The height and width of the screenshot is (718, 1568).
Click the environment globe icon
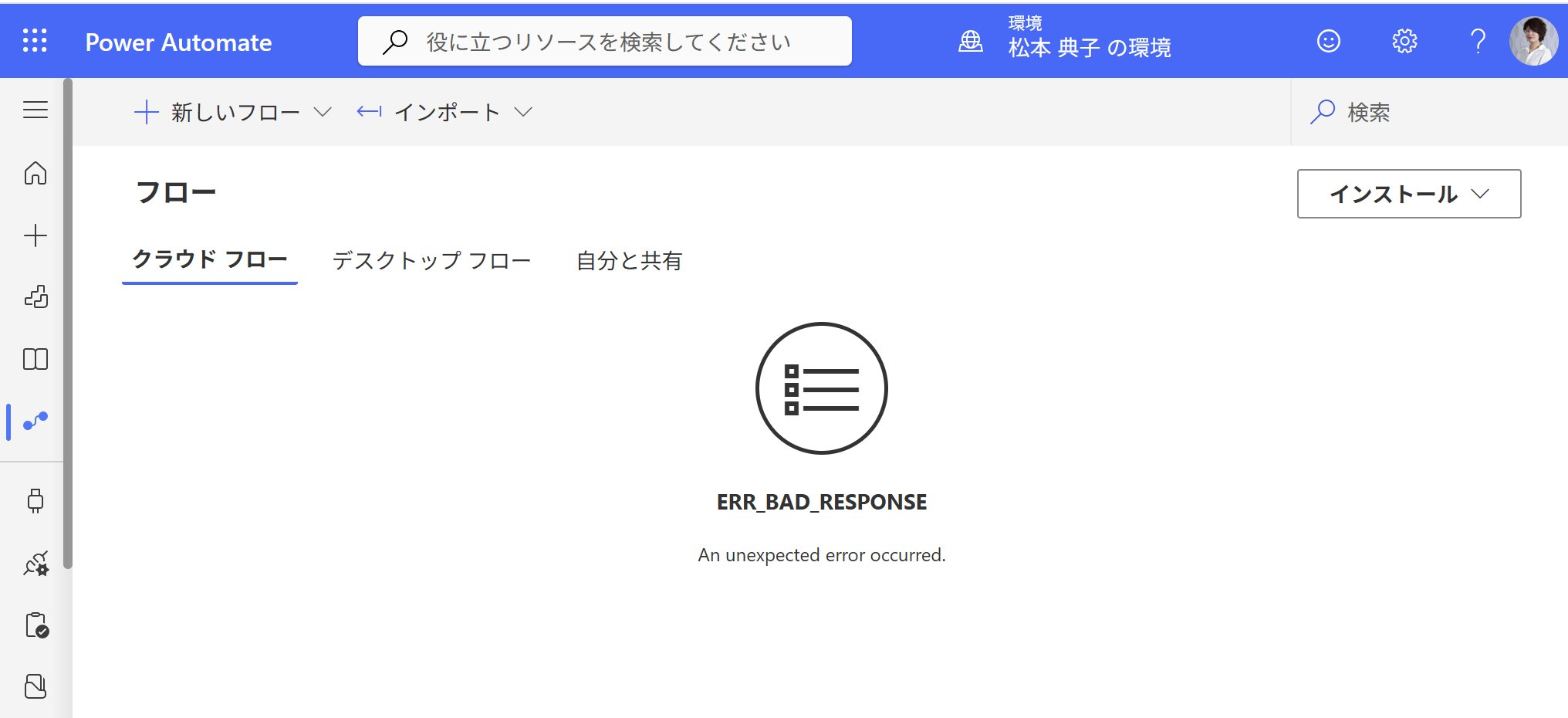(x=971, y=41)
